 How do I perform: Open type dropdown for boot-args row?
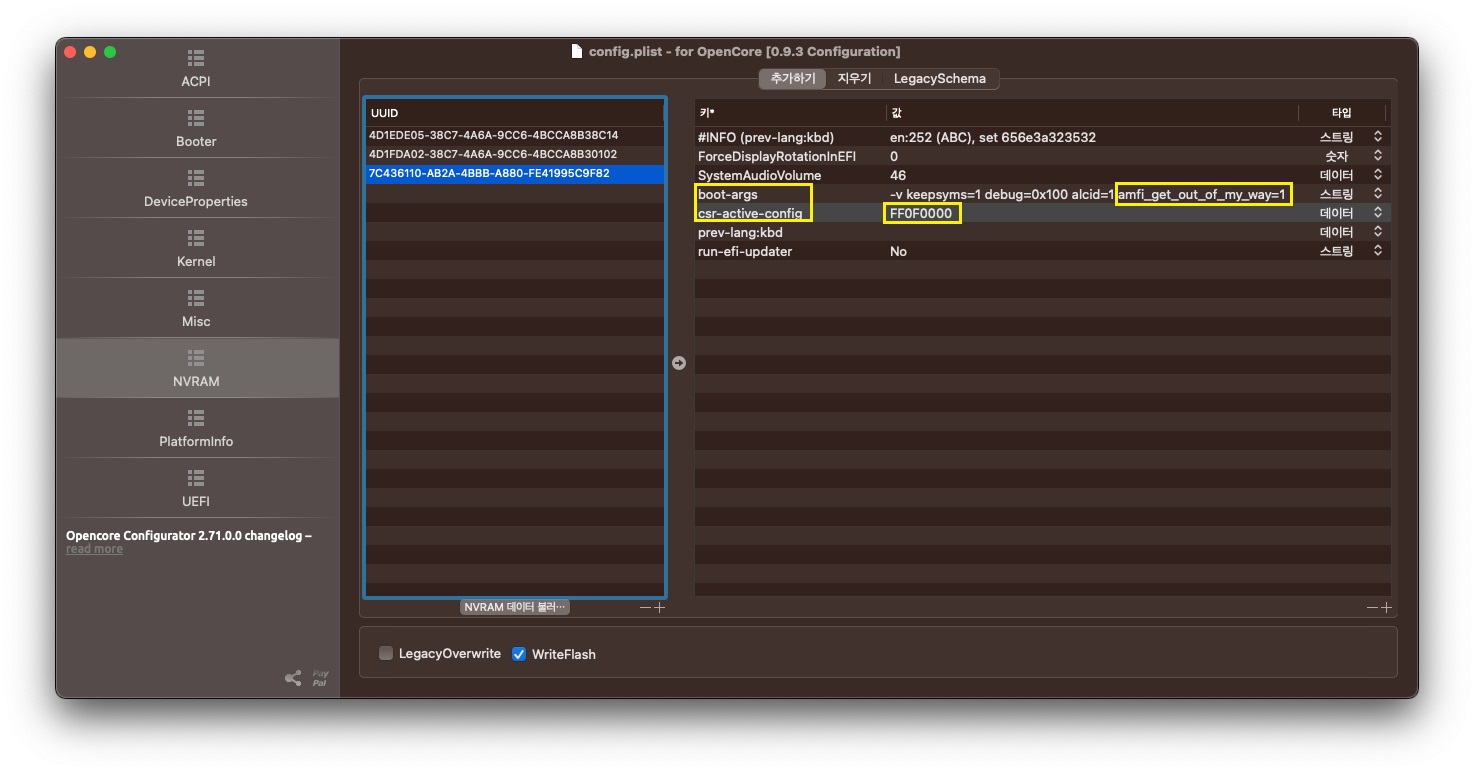tap(1378, 194)
